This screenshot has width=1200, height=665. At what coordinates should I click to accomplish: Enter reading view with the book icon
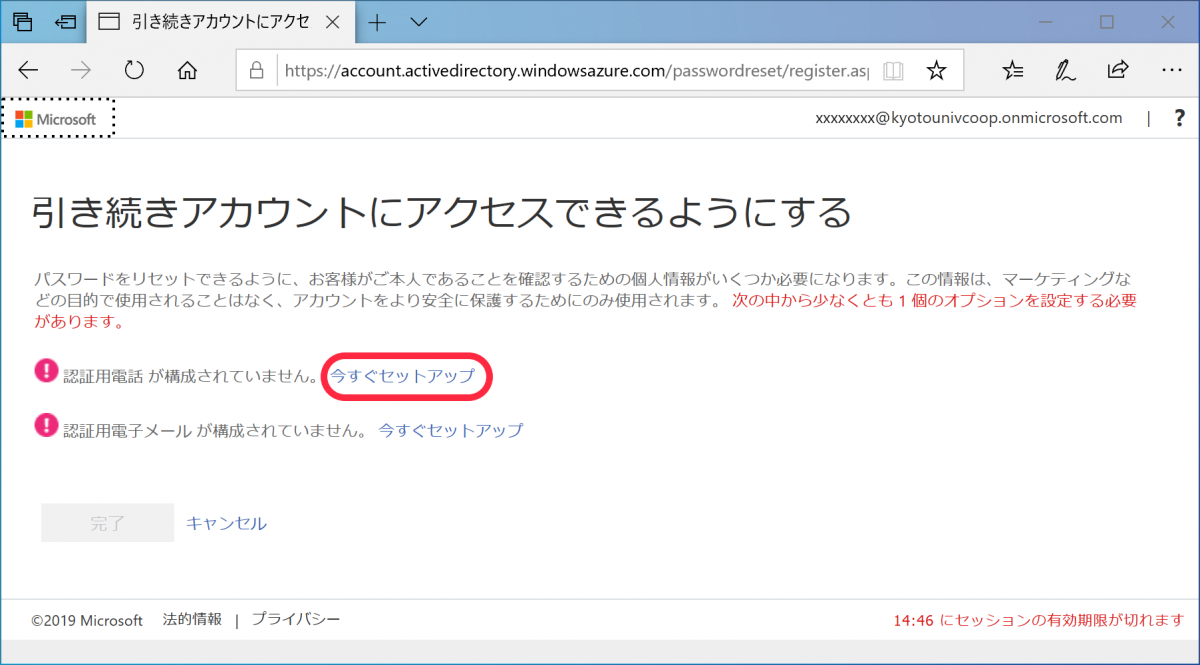893,71
